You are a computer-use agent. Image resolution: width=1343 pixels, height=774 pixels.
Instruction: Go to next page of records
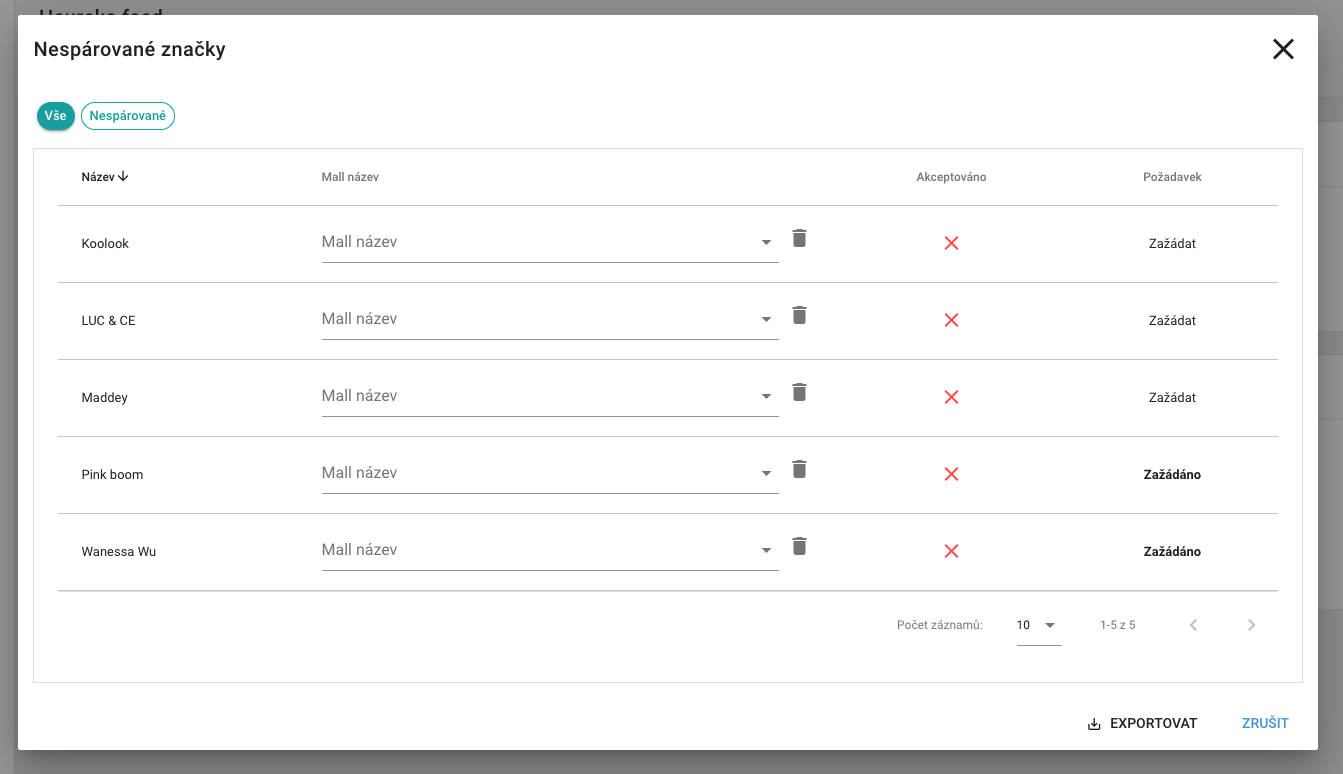click(1251, 625)
